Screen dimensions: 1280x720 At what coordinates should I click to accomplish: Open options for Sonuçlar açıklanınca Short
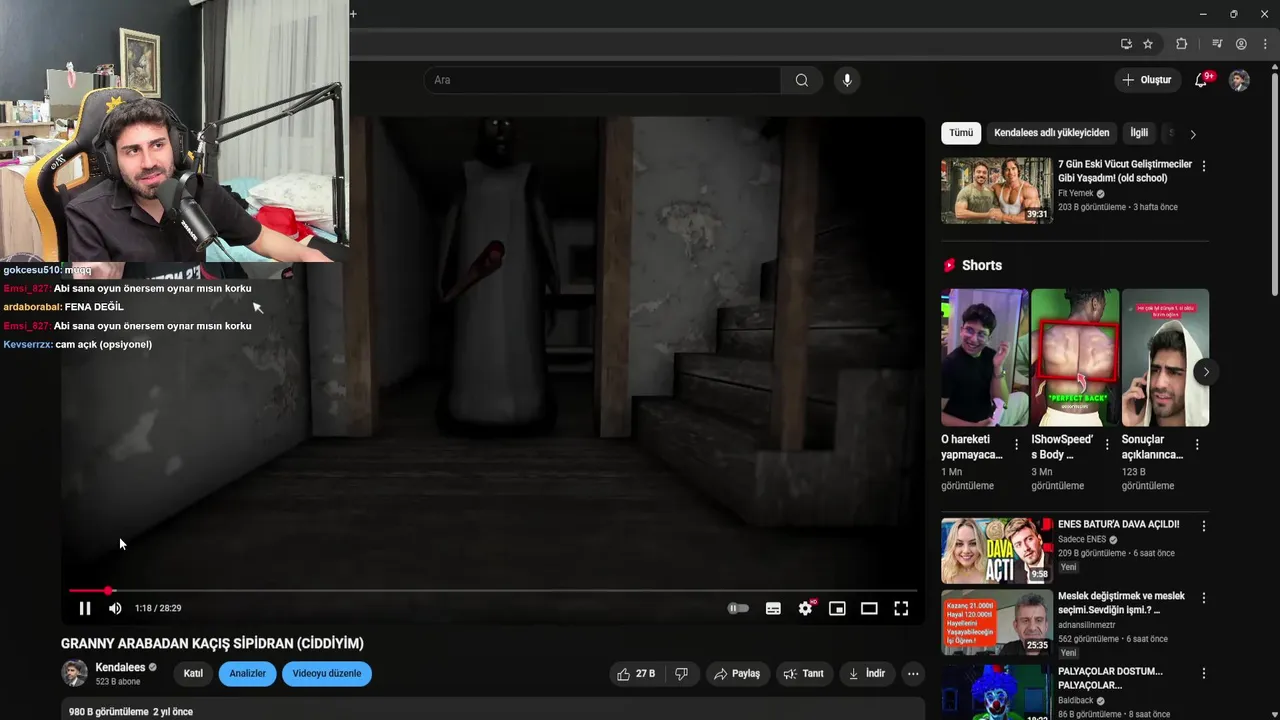(x=1197, y=445)
